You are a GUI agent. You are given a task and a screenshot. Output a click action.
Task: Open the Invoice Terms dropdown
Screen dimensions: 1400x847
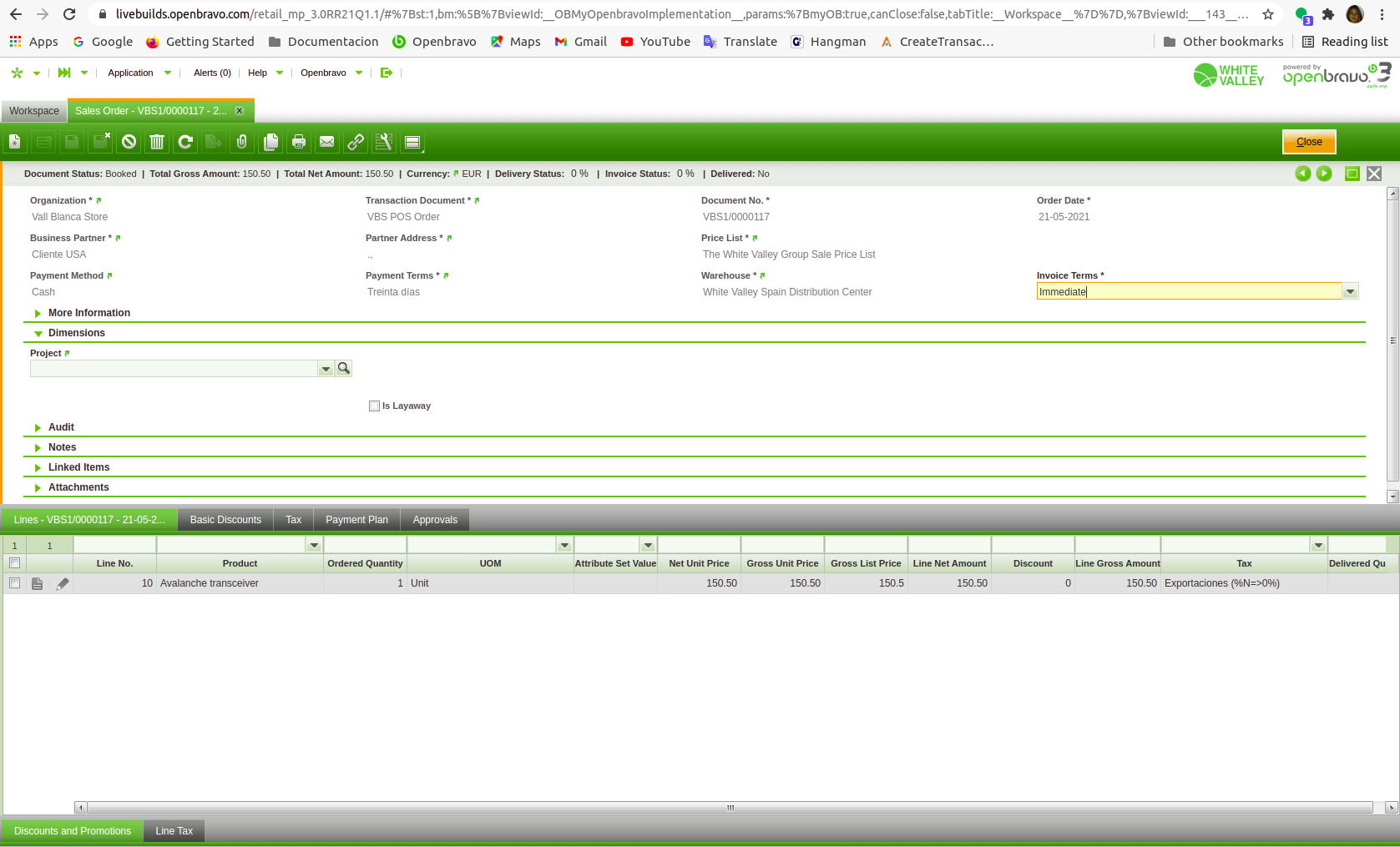click(x=1350, y=291)
